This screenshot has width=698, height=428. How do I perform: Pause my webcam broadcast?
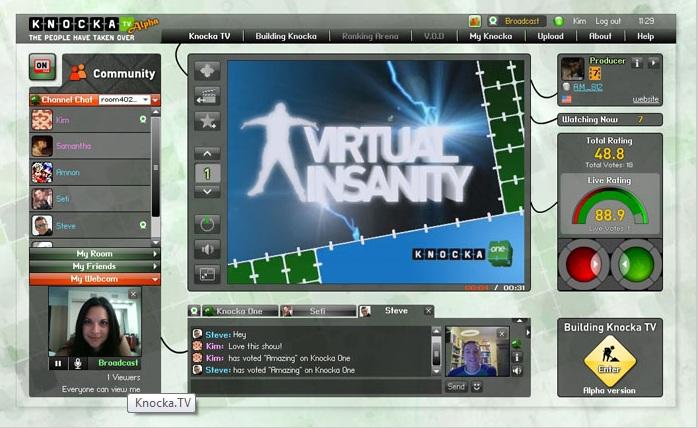click(58, 363)
